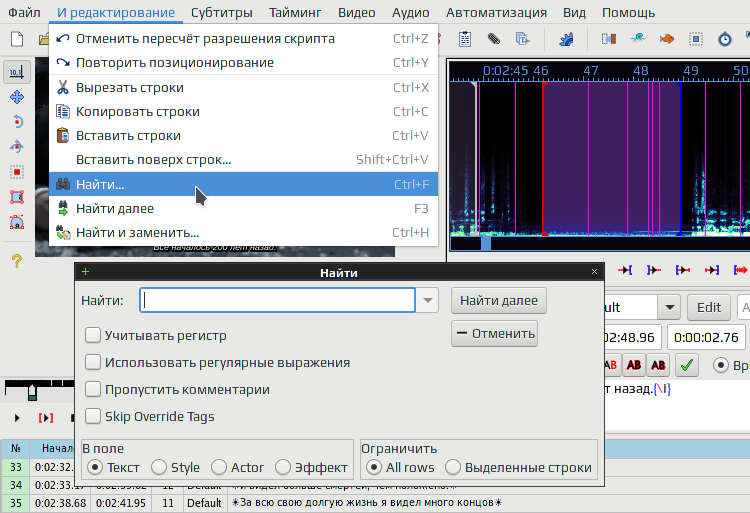Screen dimensions: 750x513
Task: Open the Resample Resolution icon
Action: click(695, 39)
